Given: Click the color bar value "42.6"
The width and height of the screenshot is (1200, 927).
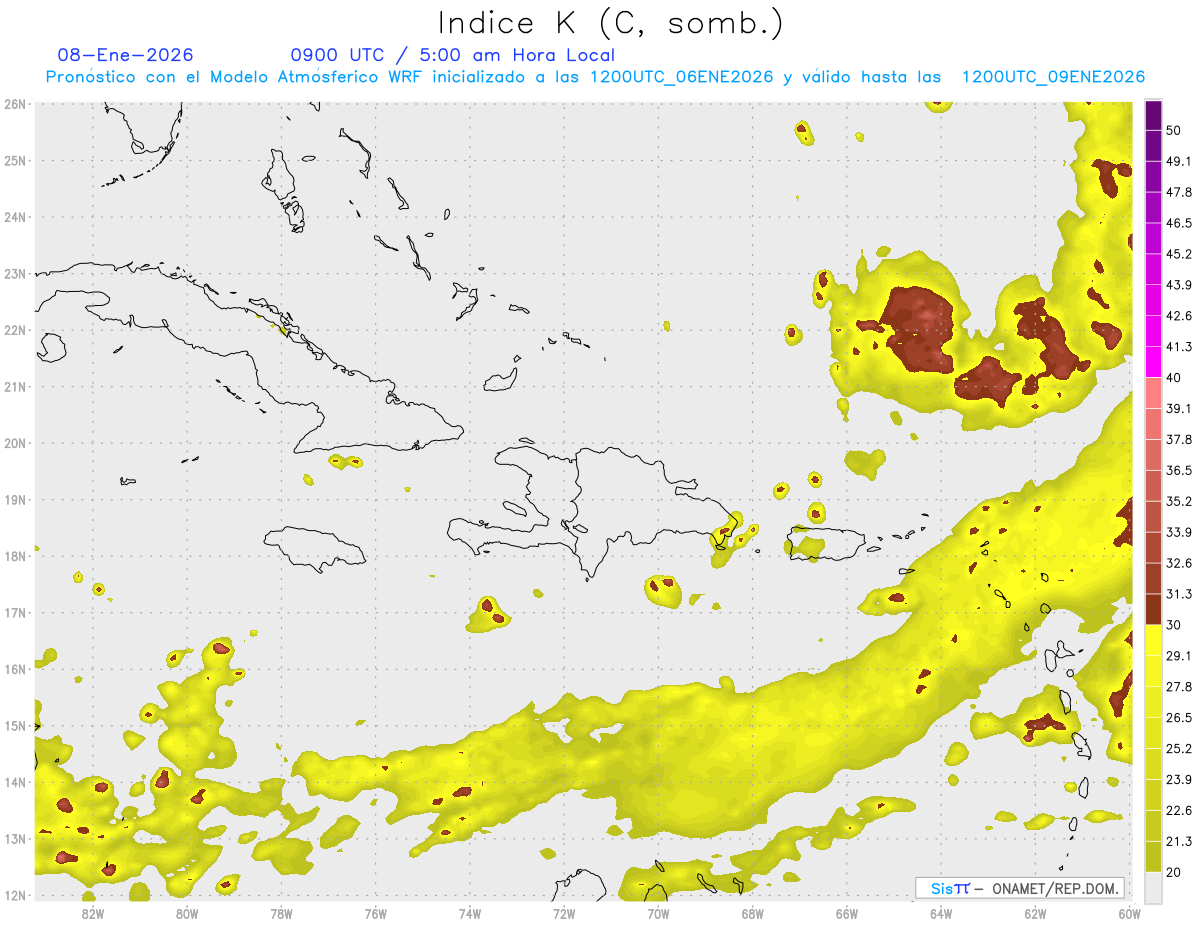Looking at the screenshot, I should click(x=1178, y=317).
